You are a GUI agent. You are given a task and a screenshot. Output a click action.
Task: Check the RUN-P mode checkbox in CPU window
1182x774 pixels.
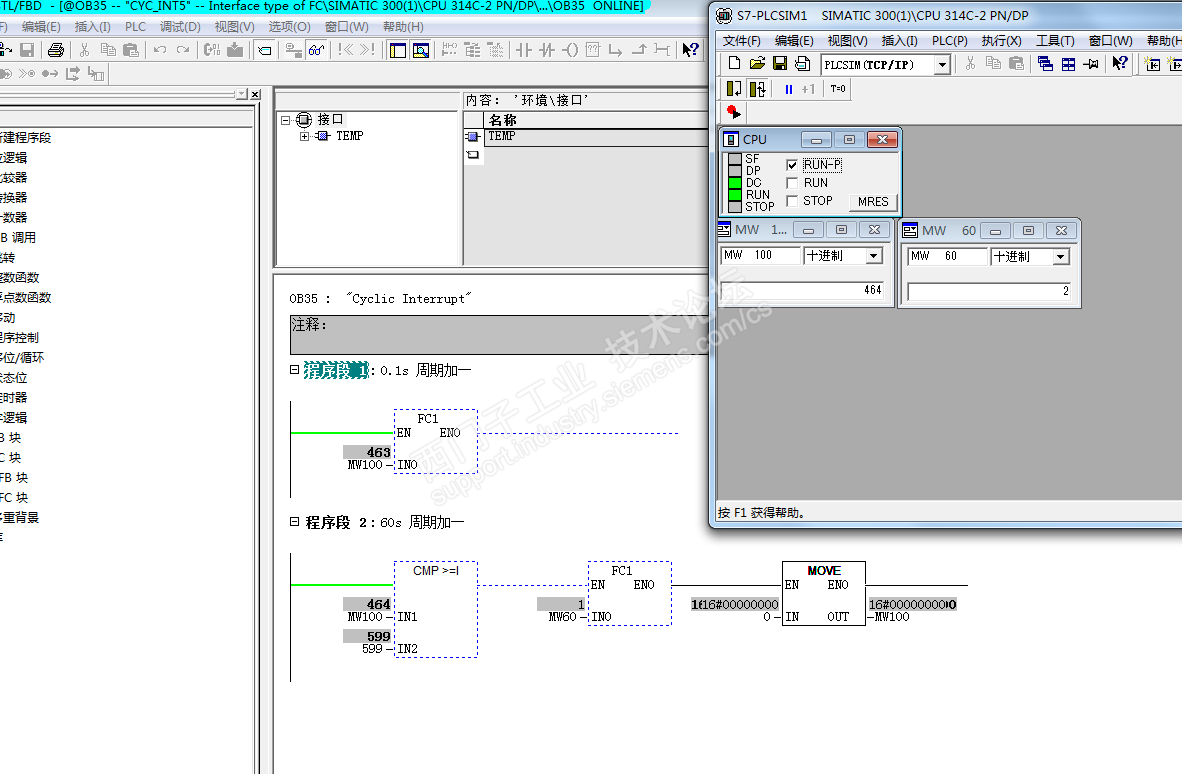point(792,164)
